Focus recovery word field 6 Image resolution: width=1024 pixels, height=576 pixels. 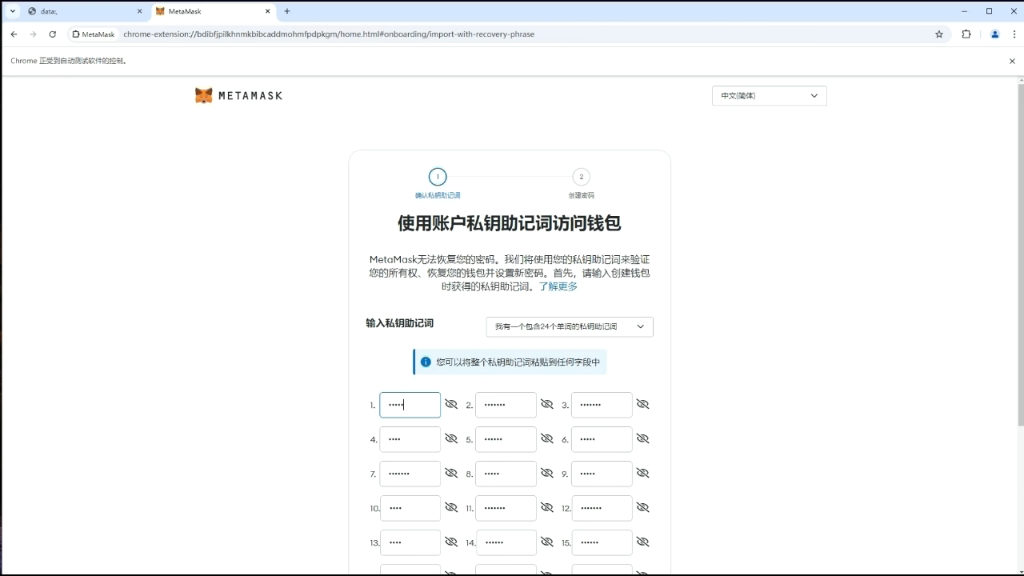(x=601, y=440)
